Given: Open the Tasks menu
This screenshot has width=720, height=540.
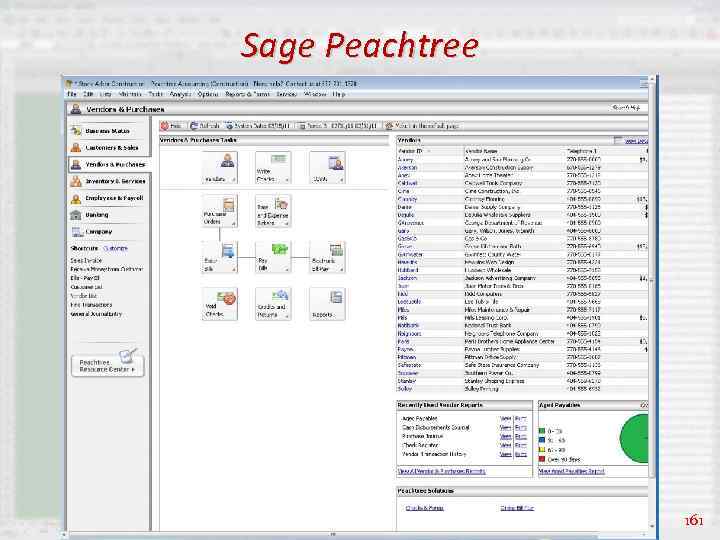Looking at the screenshot, I should click(x=156, y=94).
